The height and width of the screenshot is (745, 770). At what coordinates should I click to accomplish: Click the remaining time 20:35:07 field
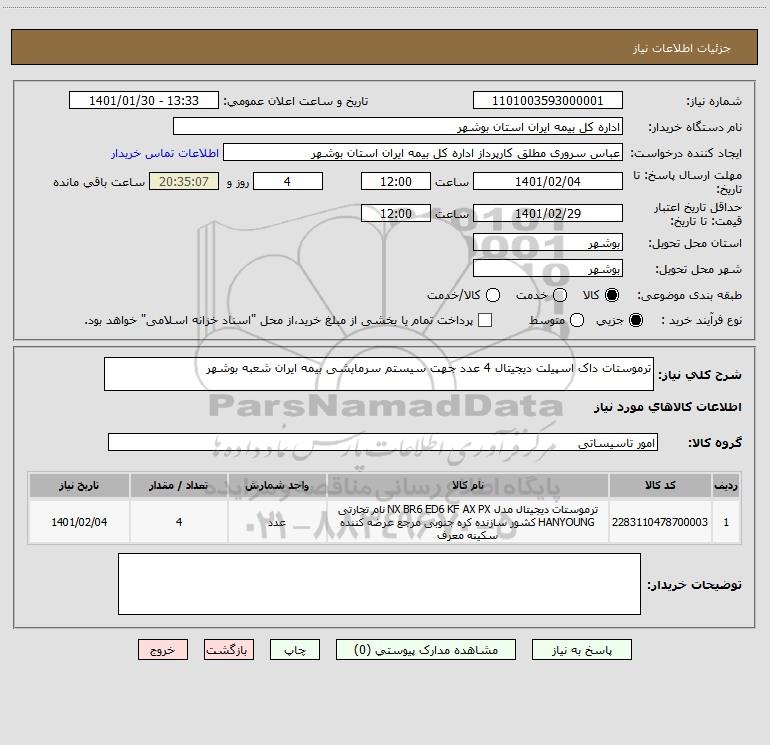[x=184, y=182]
